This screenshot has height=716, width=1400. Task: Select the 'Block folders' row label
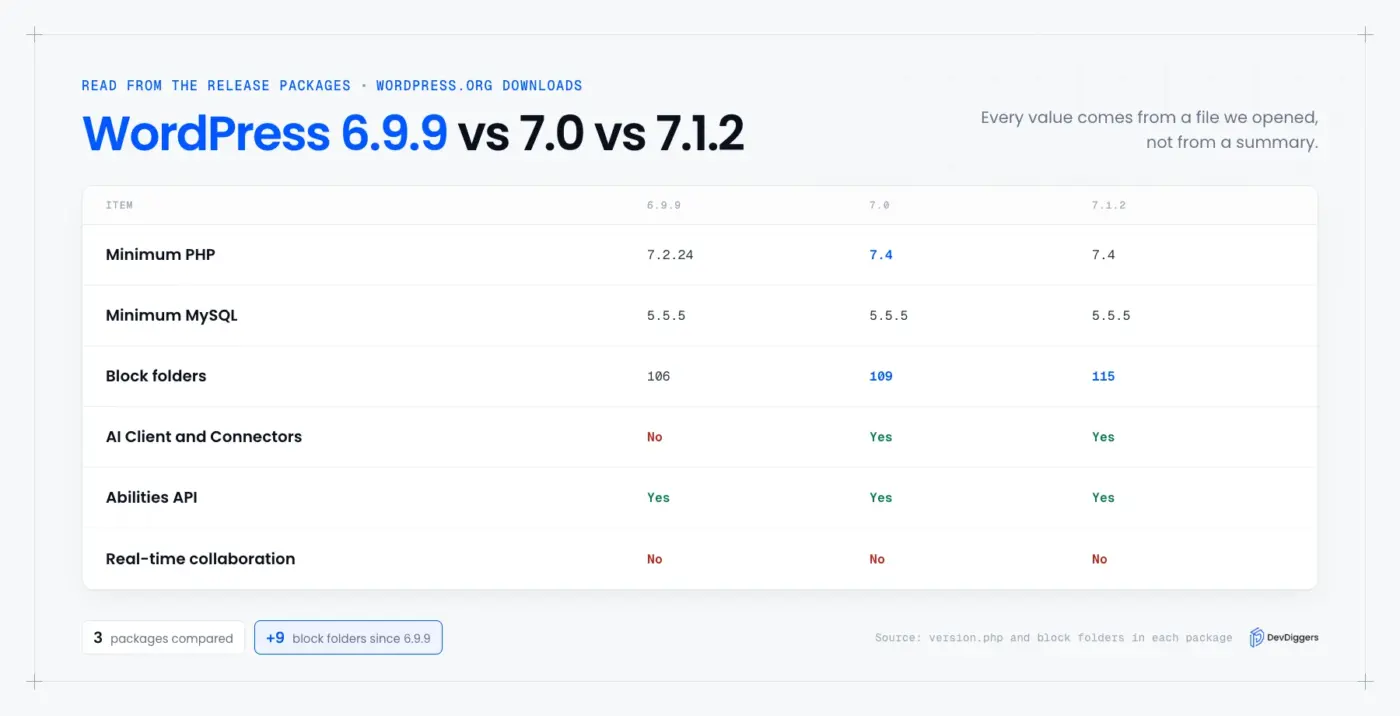click(x=156, y=376)
